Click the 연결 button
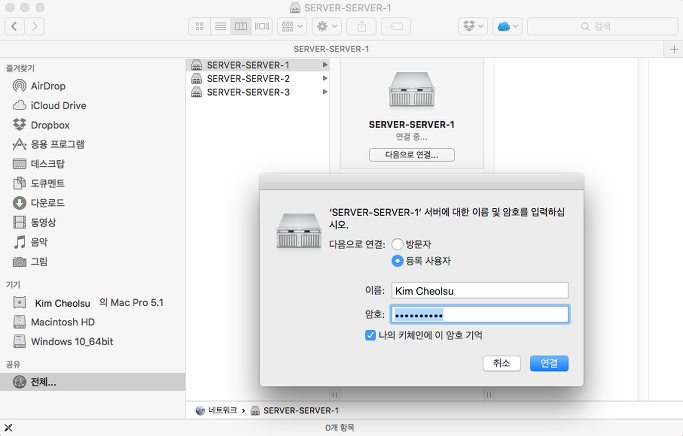This screenshot has height=436, width=683. click(x=549, y=363)
